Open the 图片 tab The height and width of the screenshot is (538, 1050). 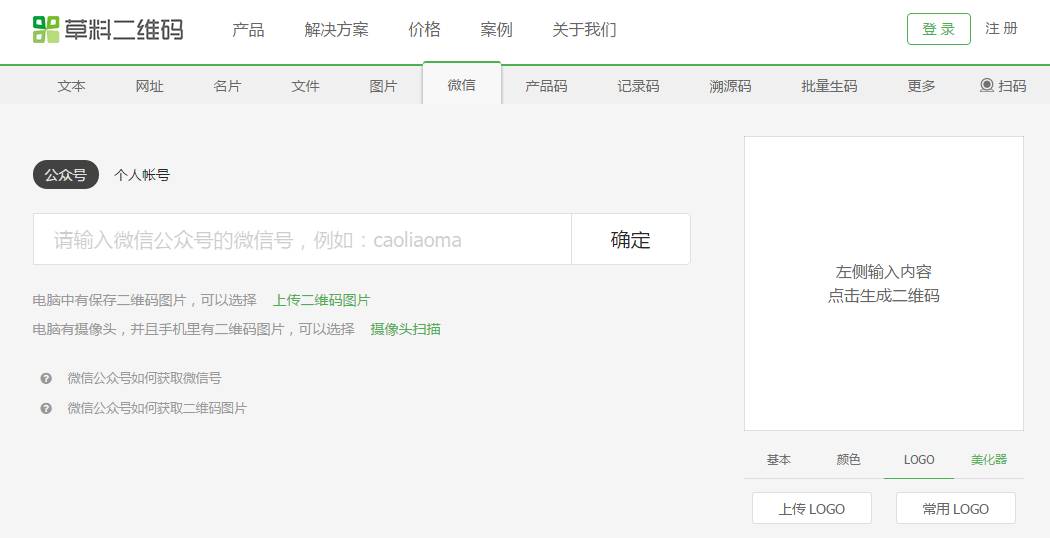click(x=384, y=86)
